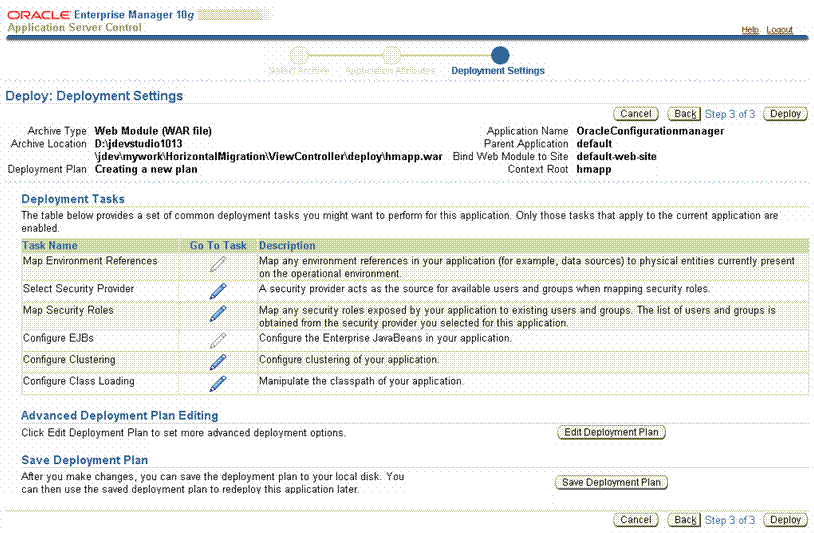This screenshot has width=814, height=533.
Task: Open Map Environment References pencil icon
Action: point(218,264)
